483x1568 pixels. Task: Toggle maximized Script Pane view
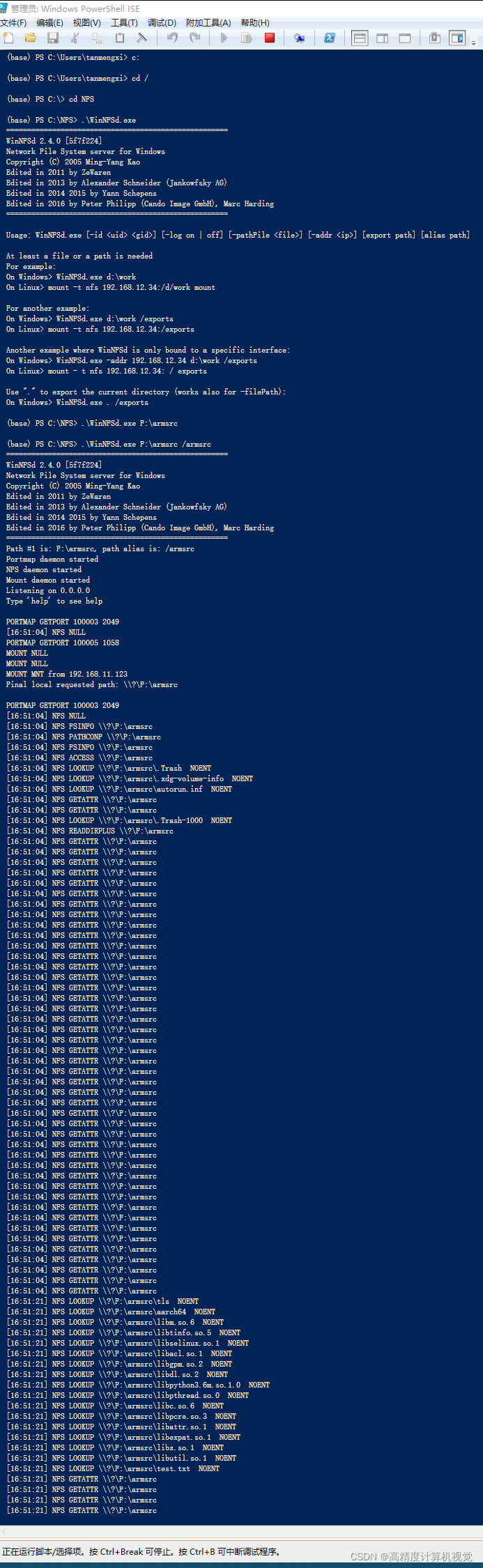404,38
